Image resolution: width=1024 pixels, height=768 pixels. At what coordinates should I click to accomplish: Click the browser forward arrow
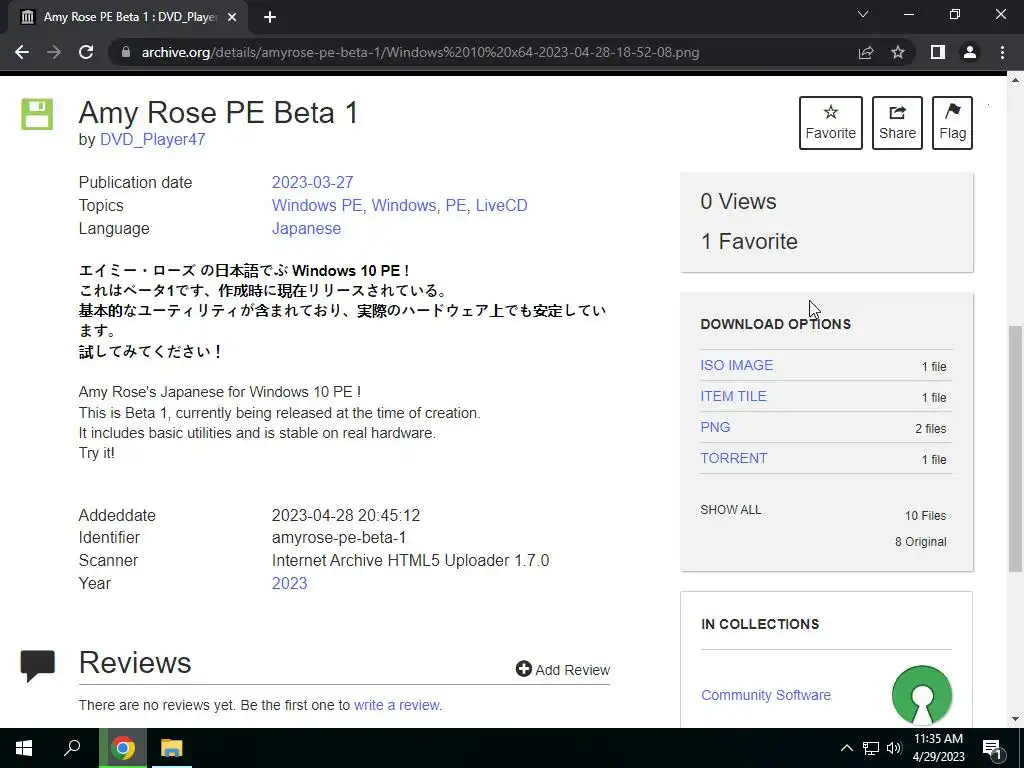(54, 52)
